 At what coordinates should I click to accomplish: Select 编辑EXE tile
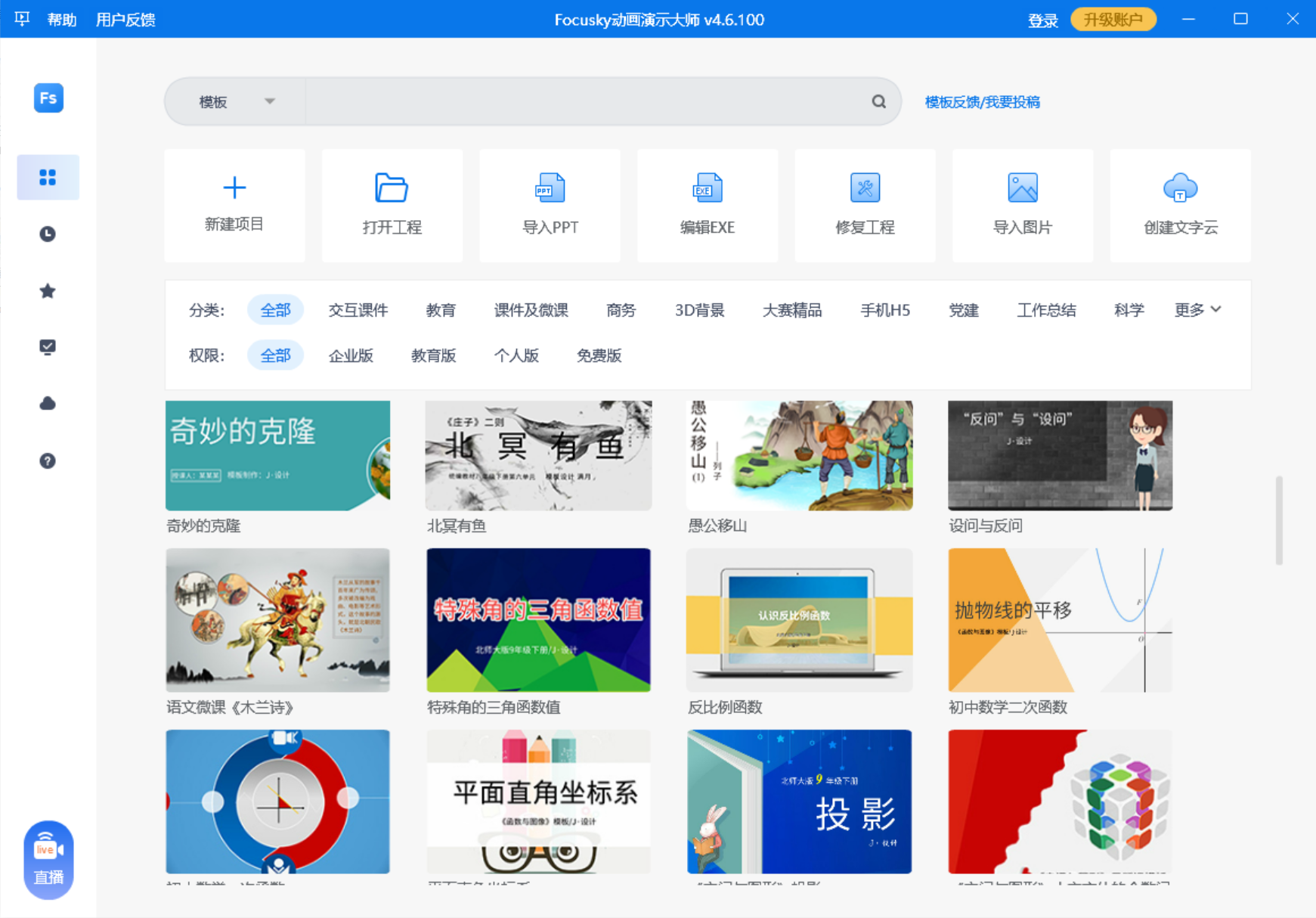pos(708,205)
